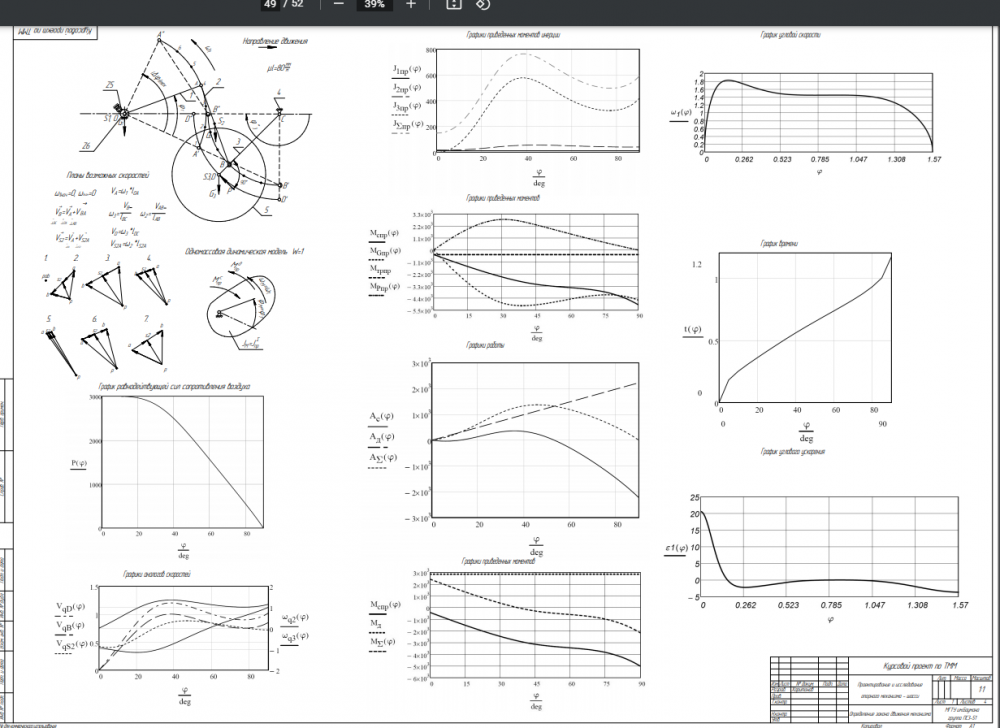
Task: Click the Mд legend label
Action: point(376,623)
